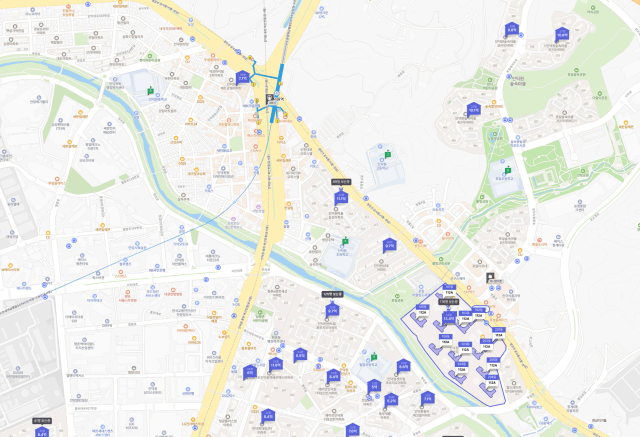Click the 5억 price marker beside the elementary school
640x437 pixels.
click(x=374, y=386)
